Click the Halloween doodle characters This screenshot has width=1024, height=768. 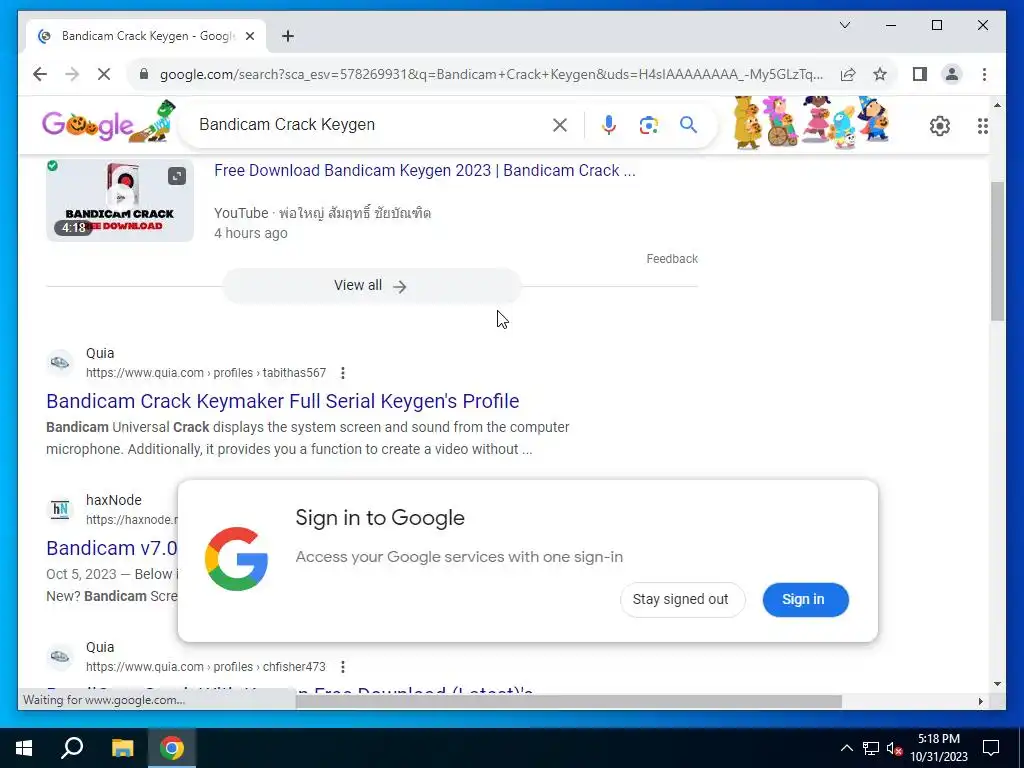tap(810, 122)
